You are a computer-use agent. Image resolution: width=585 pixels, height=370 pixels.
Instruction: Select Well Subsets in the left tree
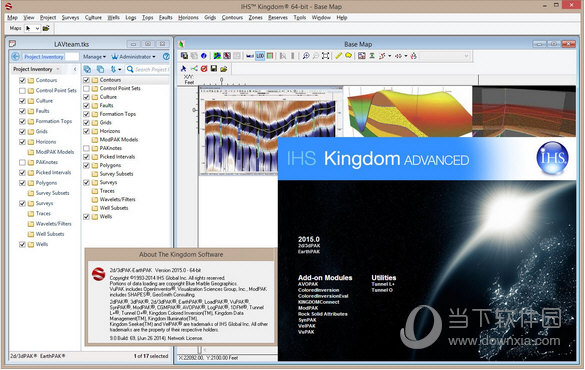click(x=50, y=234)
